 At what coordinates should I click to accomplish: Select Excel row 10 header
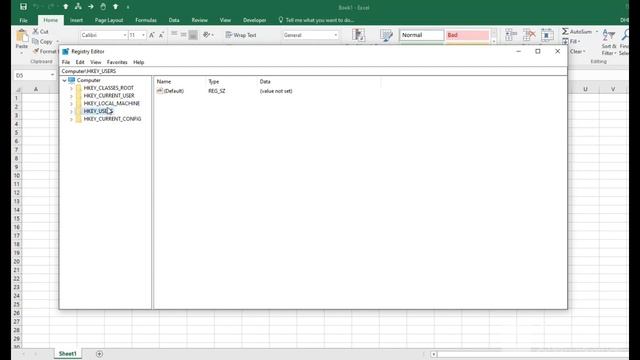(16, 176)
